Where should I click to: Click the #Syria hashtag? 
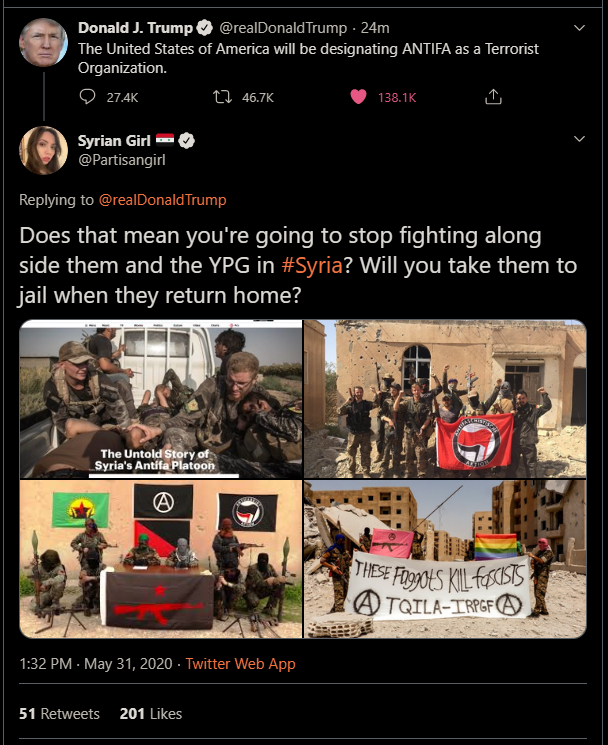312,266
